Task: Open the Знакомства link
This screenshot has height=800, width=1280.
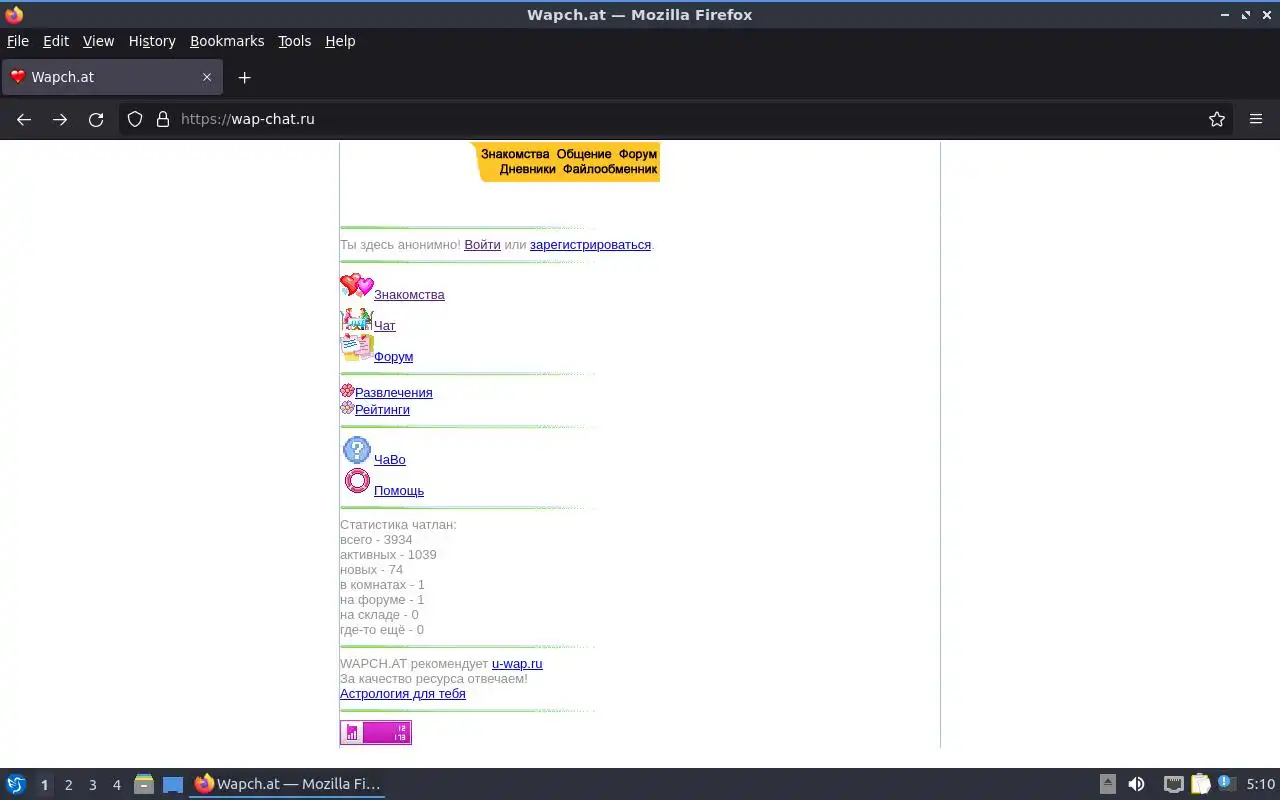Action: coord(409,294)
